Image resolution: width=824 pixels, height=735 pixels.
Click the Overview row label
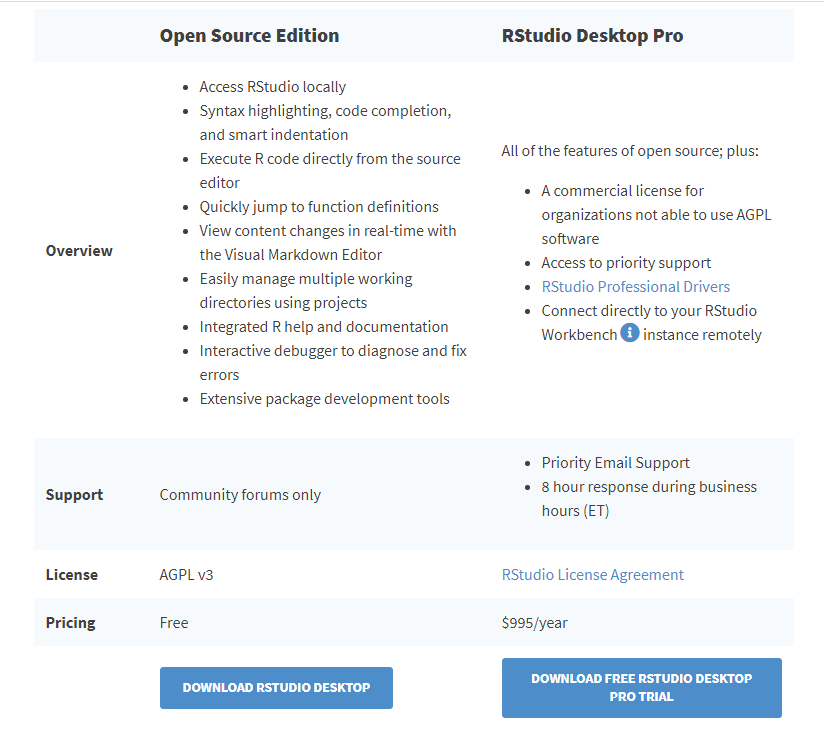pyautogui.click(x=79, y=251)
